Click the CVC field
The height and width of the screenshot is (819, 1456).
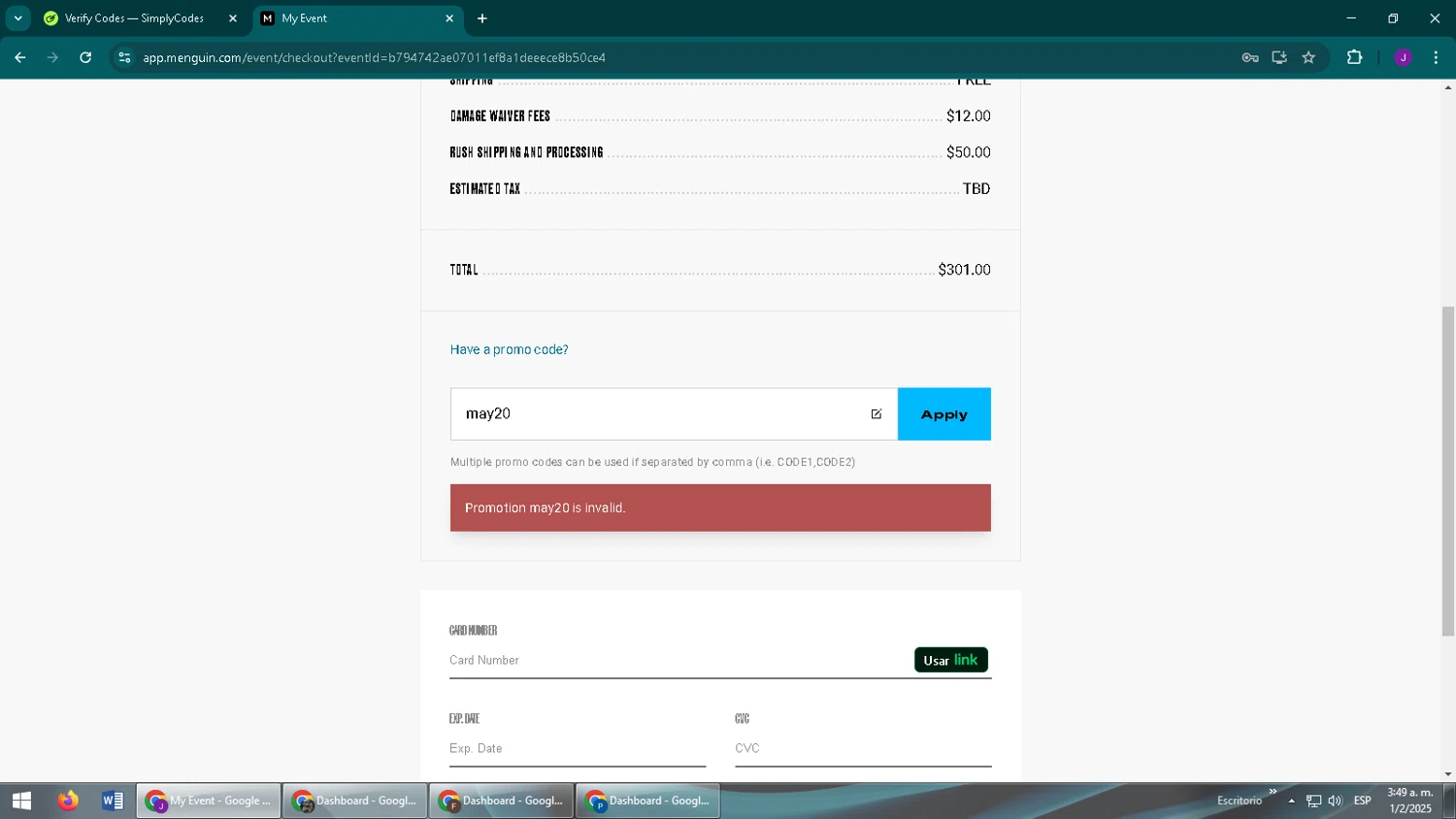pyautogui.click(x=863, y=748)
